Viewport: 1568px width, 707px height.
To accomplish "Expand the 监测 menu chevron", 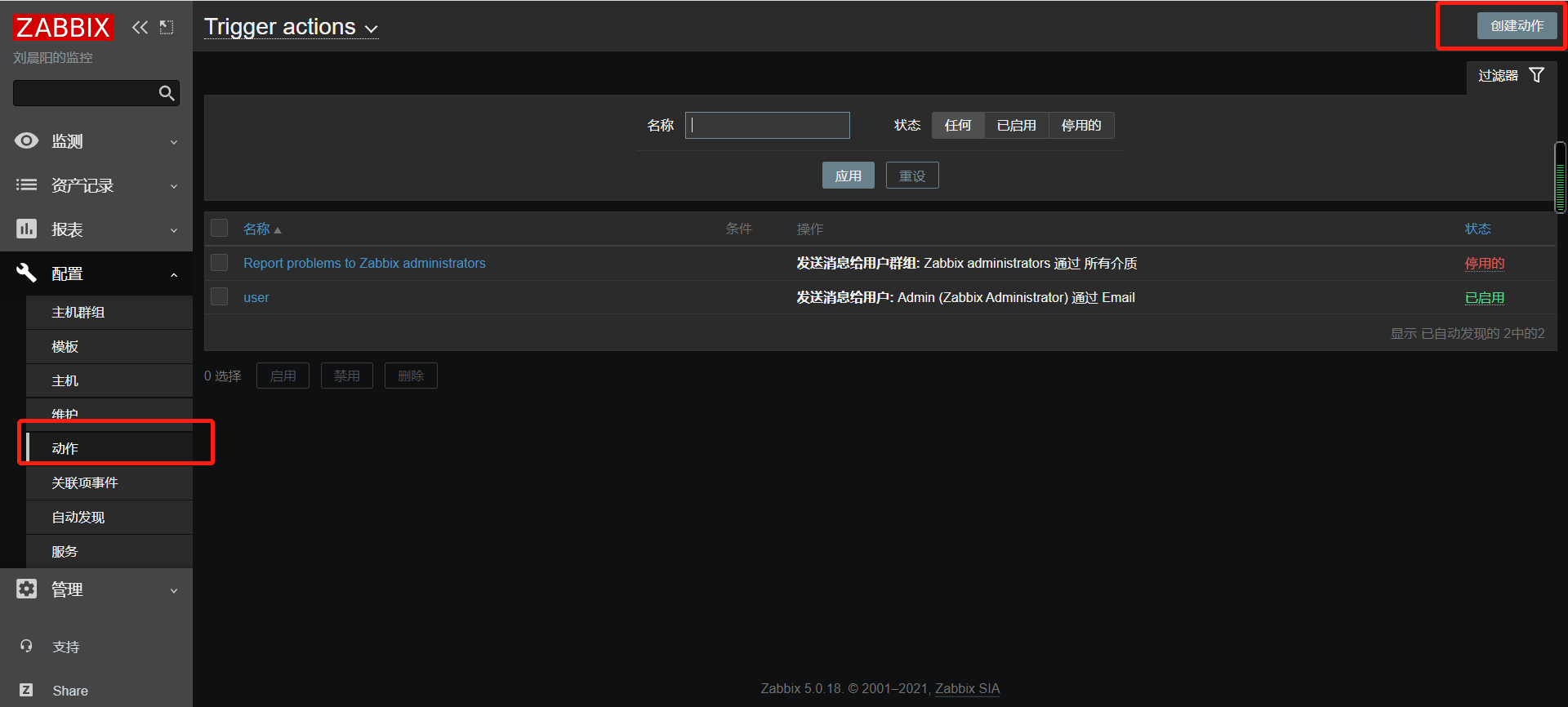I will (x=174, y=142).
